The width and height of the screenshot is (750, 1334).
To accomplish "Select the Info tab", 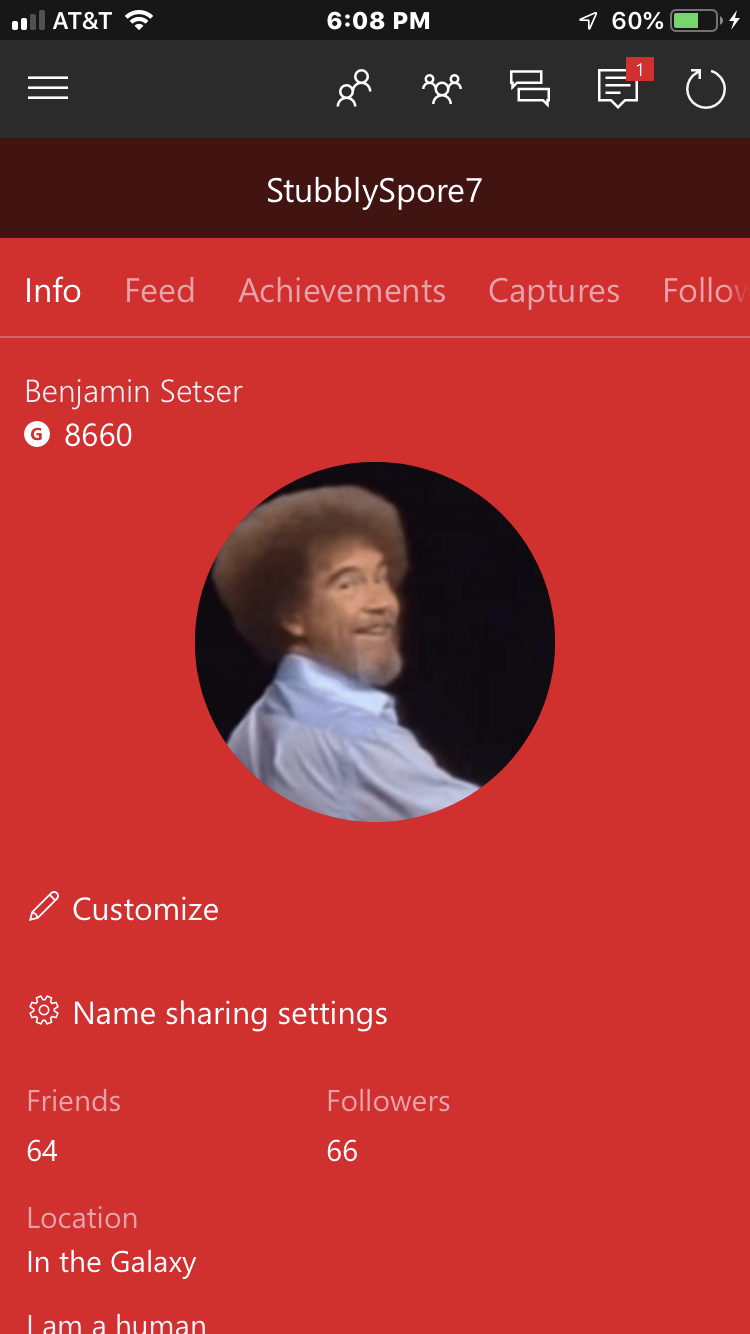I will click(53, 291).
